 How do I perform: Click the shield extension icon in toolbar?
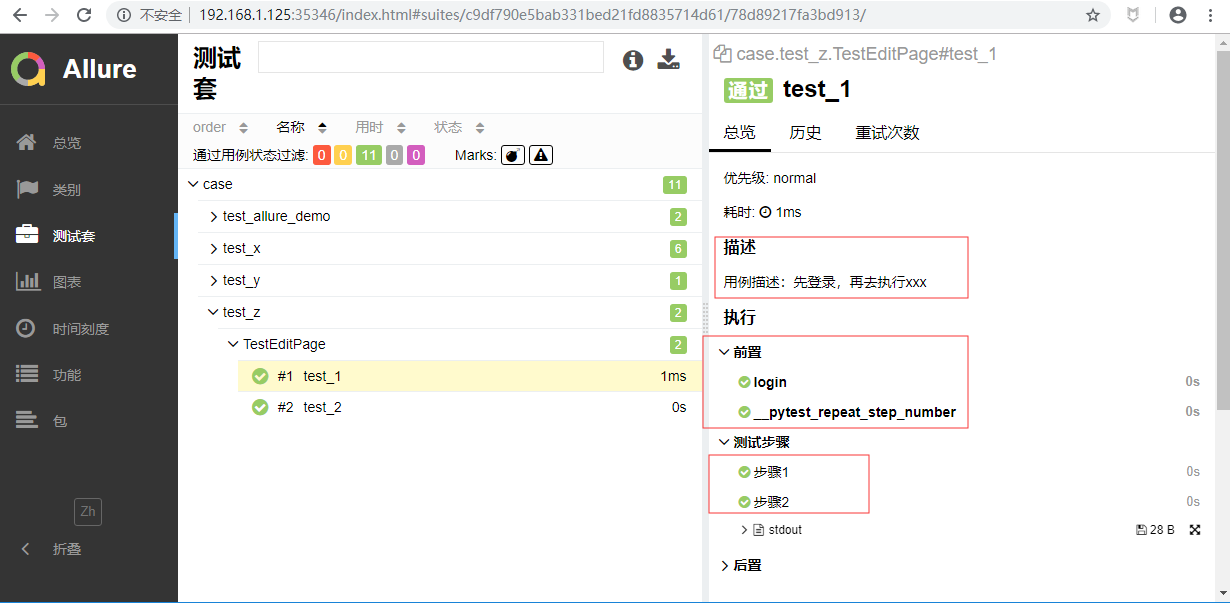pyautogui.click(x=1133, y=15)
